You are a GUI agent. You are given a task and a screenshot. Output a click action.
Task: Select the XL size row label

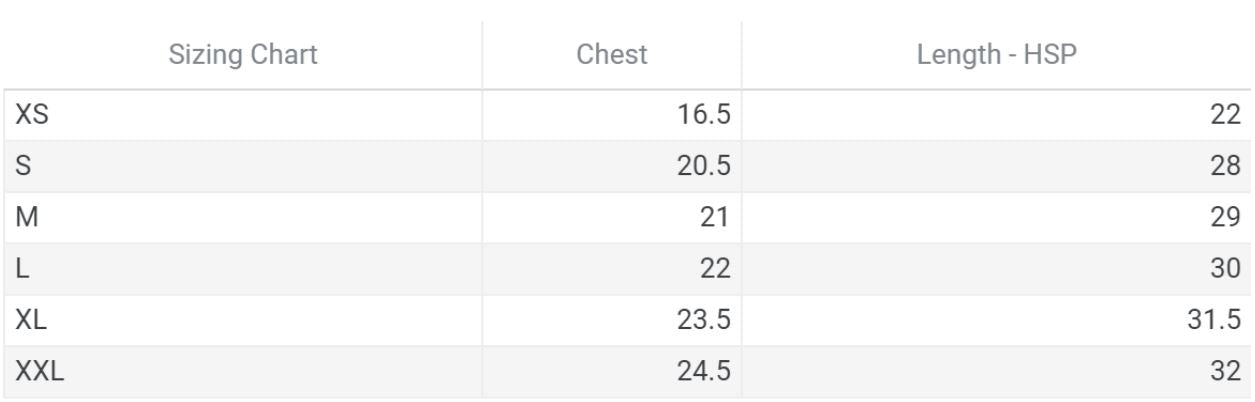32,320
